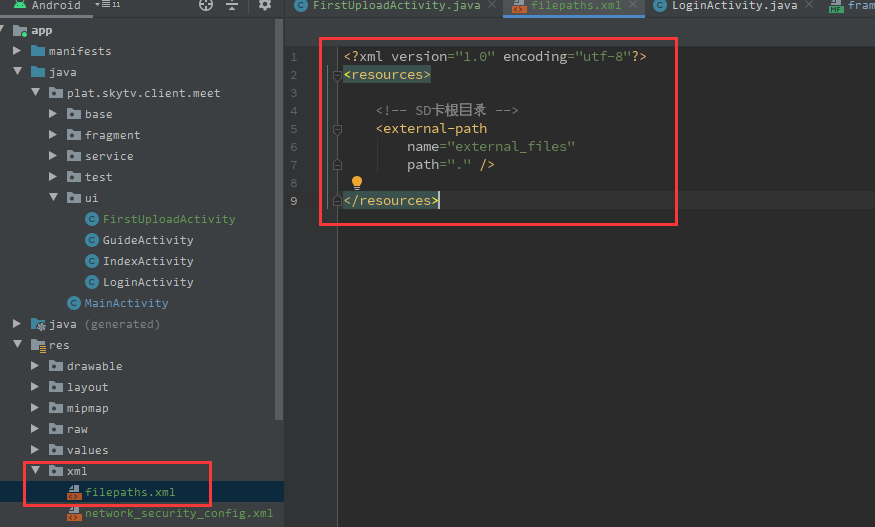875x527 pixels.
Task: Click the locate/select opened file target icon
Action: [x=206, y=5]
